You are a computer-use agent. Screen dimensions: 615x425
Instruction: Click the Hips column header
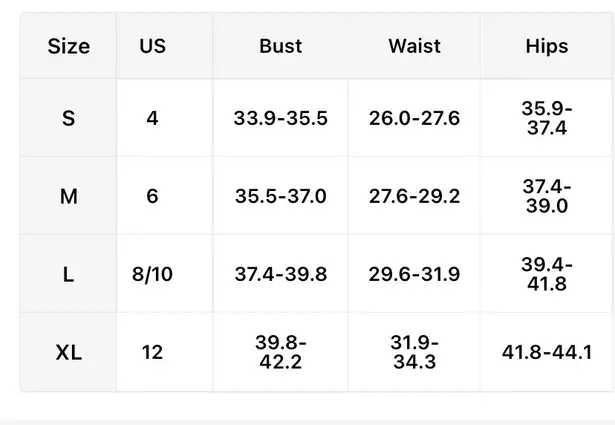click(546, 46)
